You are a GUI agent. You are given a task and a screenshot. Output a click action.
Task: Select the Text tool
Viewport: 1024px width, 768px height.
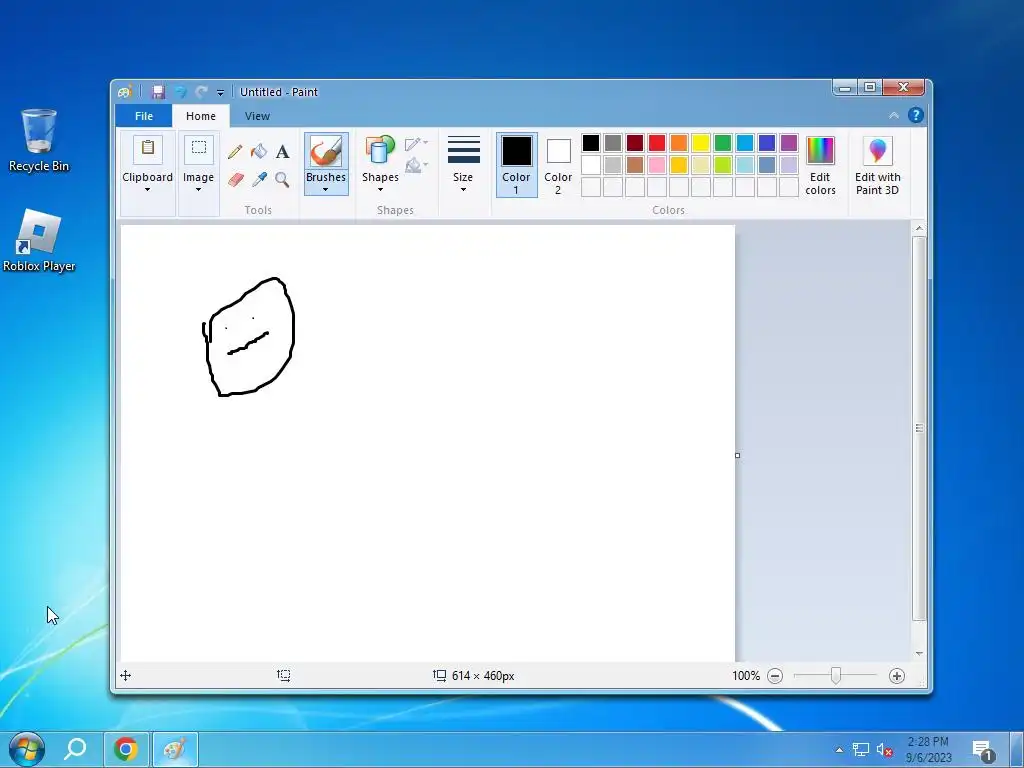pyautogui.click(x=282, y=152)
